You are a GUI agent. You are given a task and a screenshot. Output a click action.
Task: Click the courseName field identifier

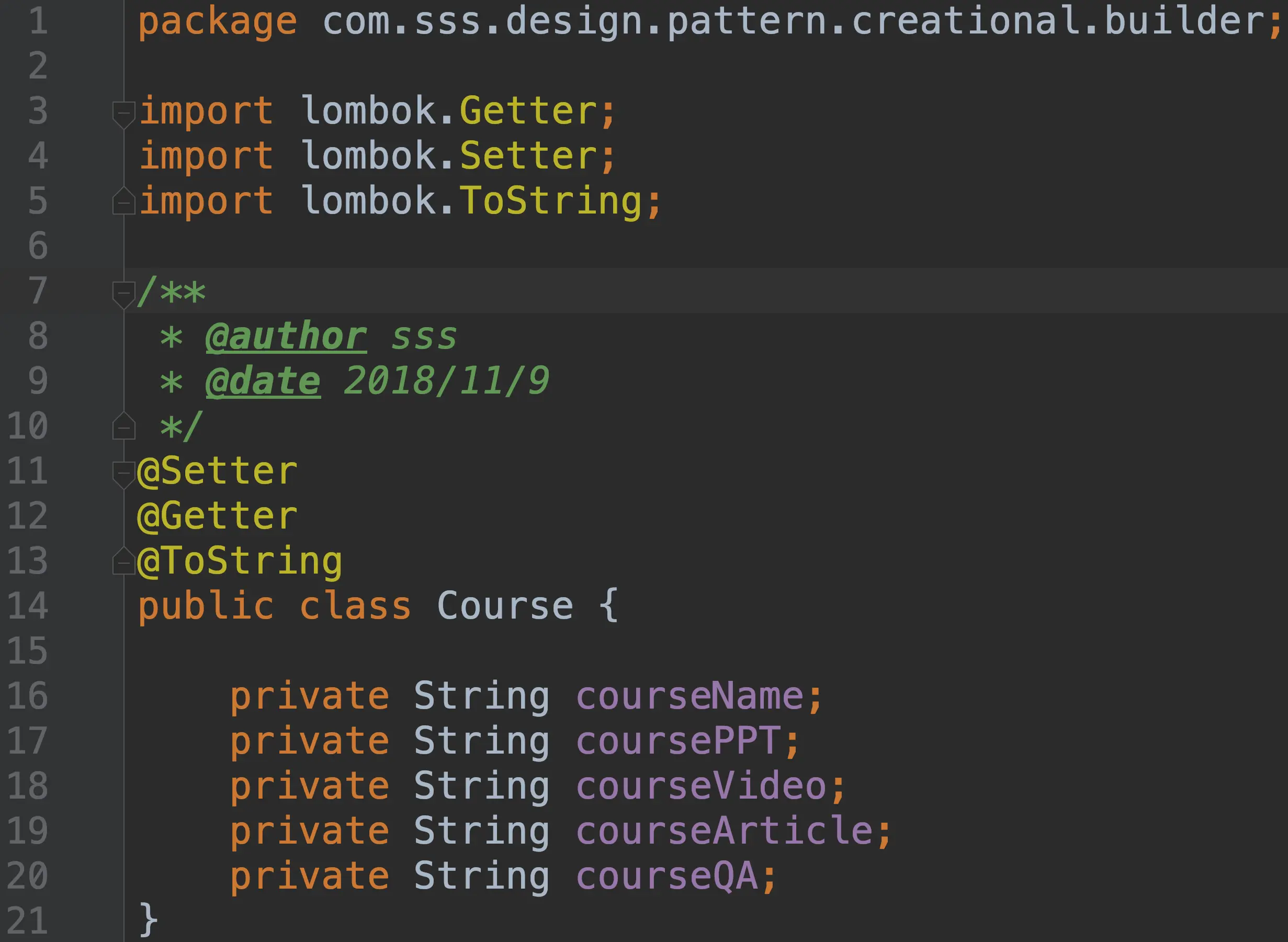point(690,696)
